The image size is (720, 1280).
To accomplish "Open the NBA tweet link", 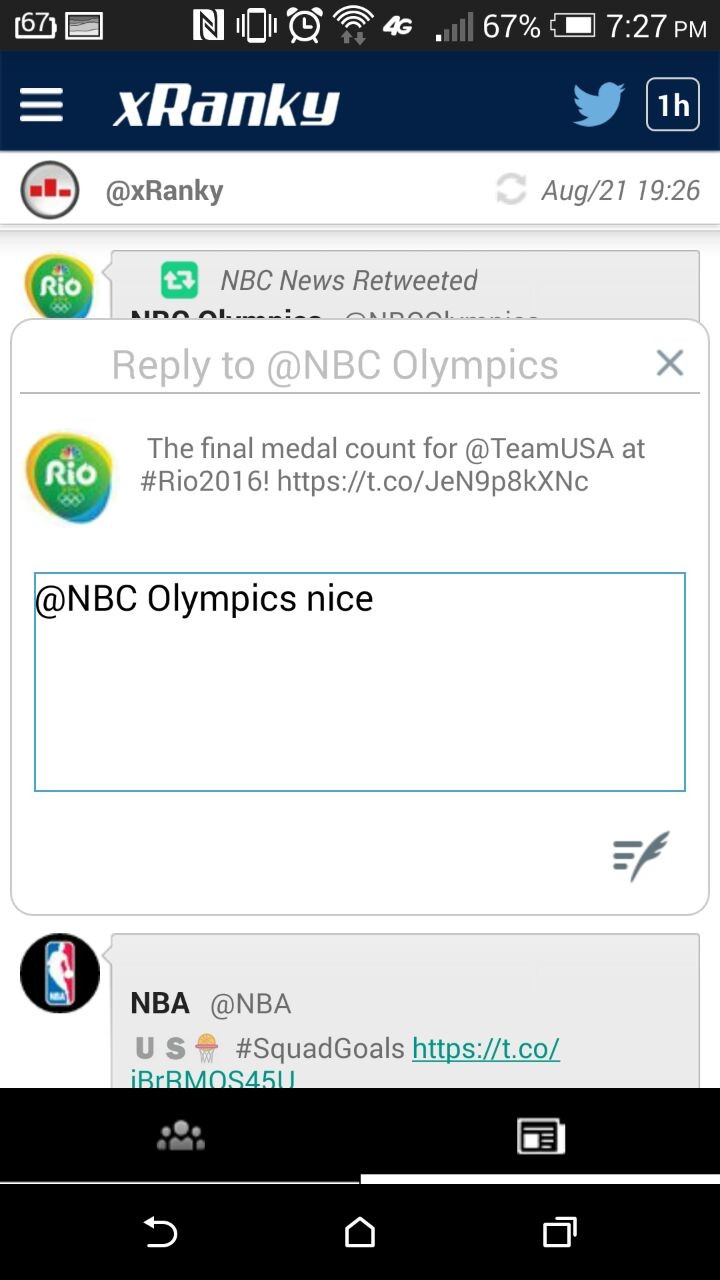I will pos(485,1048).
